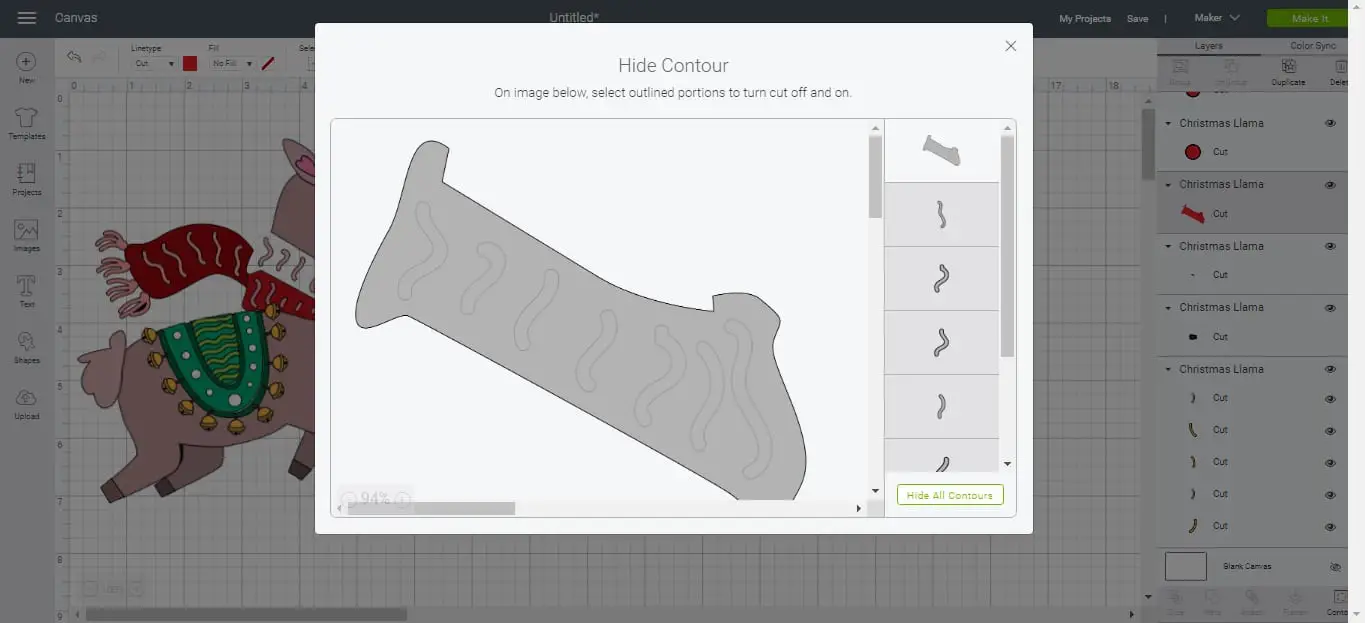Select the whole scarf contour thumbnail
This screenshot has height=623, width=1365.
point(941,151)
